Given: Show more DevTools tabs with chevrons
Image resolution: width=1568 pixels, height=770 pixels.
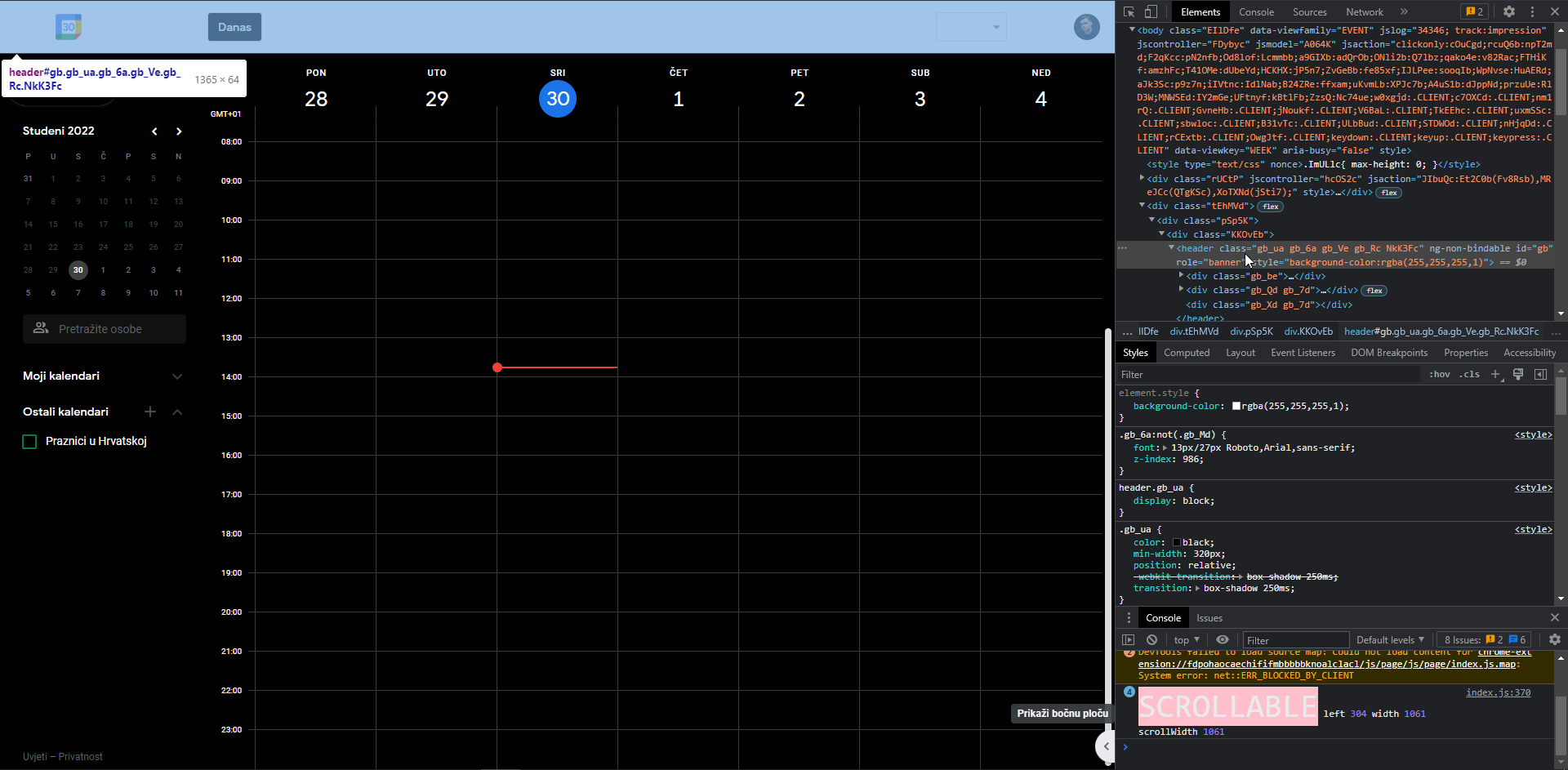Looking at the screenshot, I should click(x=1404, y=11).
